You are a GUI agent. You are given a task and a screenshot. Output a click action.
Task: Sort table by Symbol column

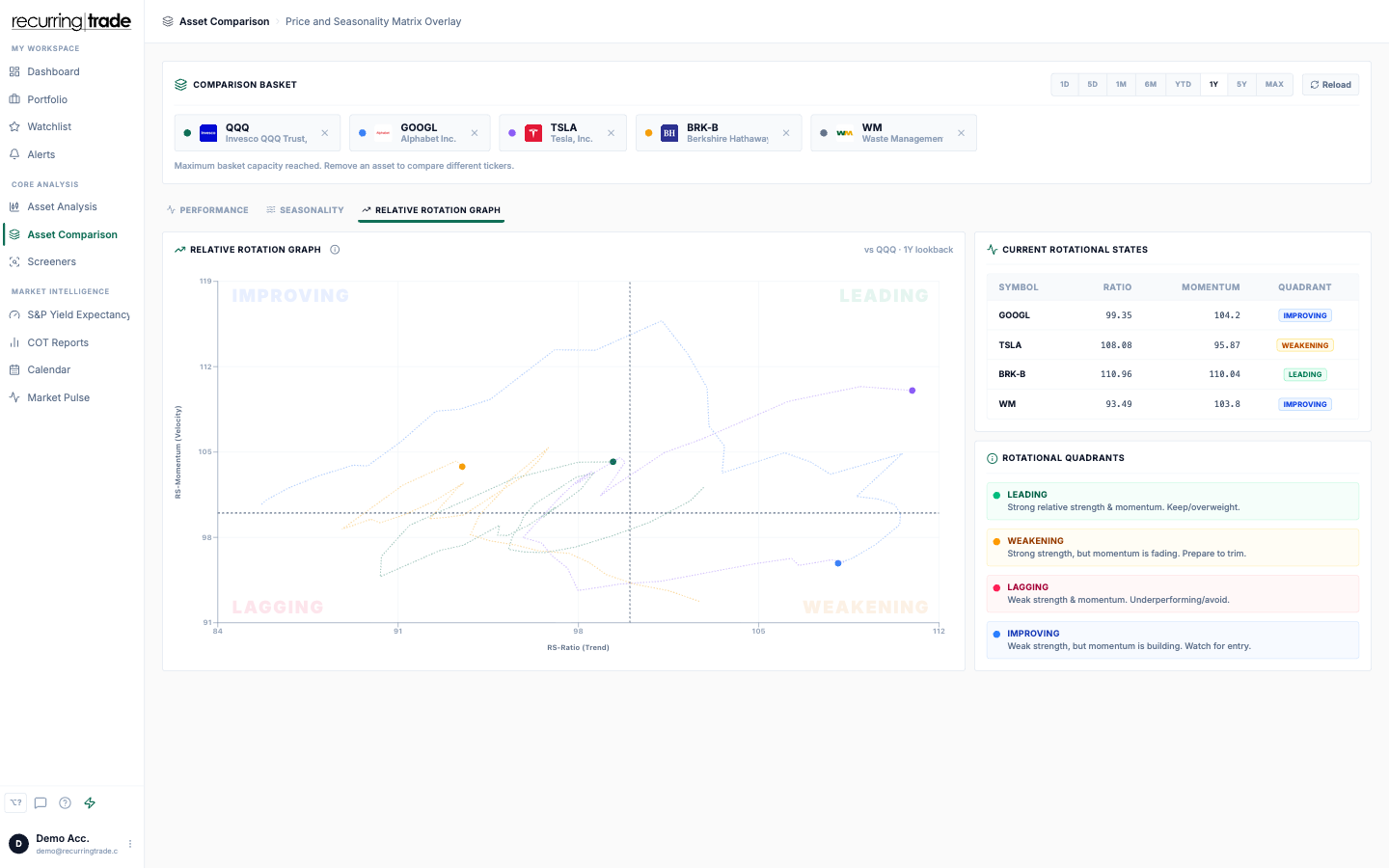(1019, 287)
